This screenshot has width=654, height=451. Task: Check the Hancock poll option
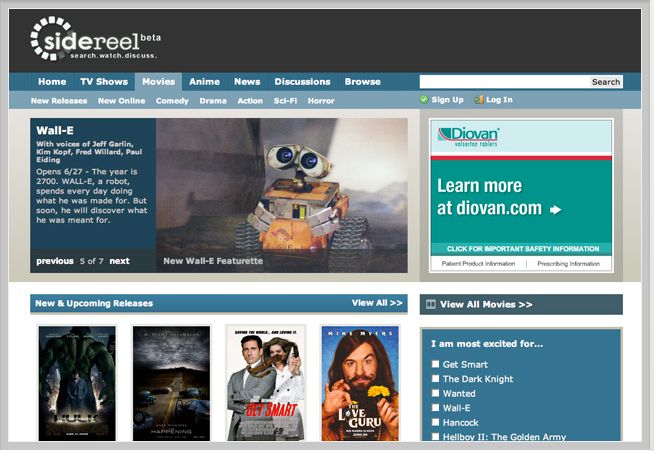click(x=435, y=422)
